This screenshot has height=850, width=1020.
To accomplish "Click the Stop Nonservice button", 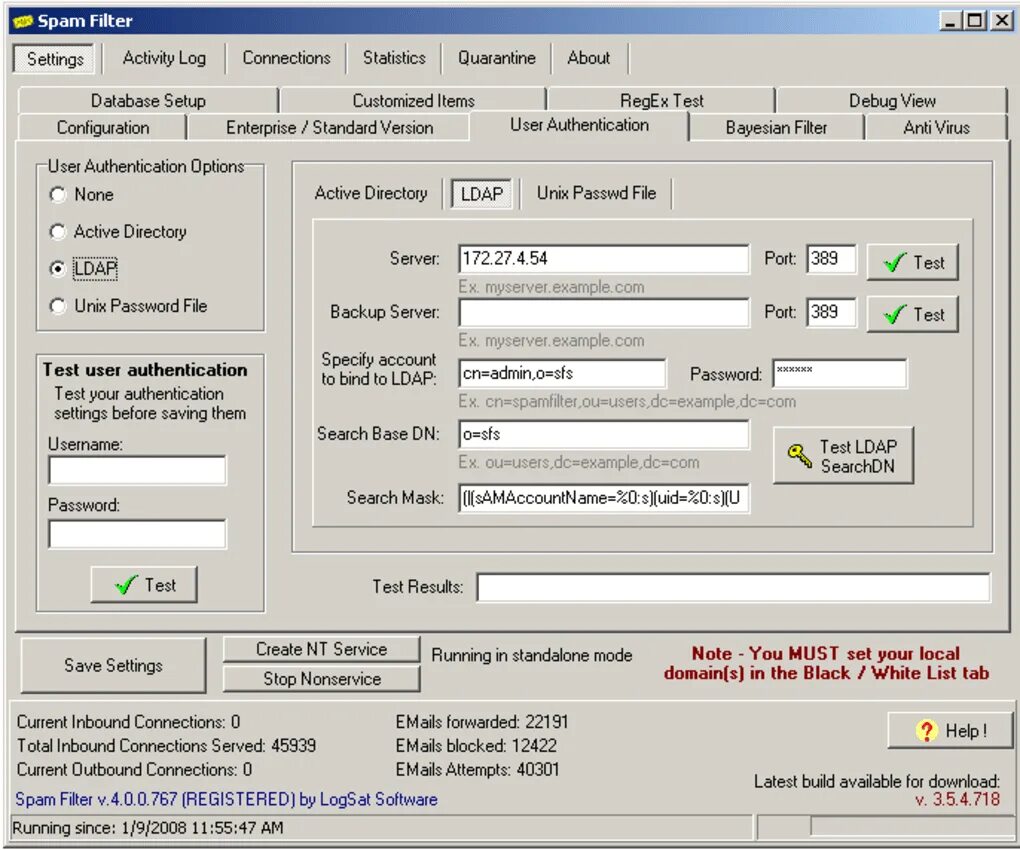I will click(321, 679).
